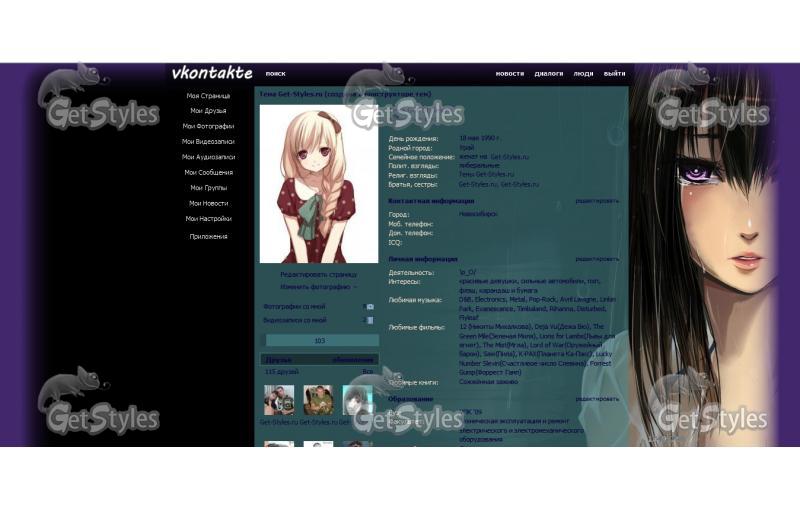Edit the Контактная информация section
The height and width of the screenshot is (509, 800).
(x=597, y=201)
